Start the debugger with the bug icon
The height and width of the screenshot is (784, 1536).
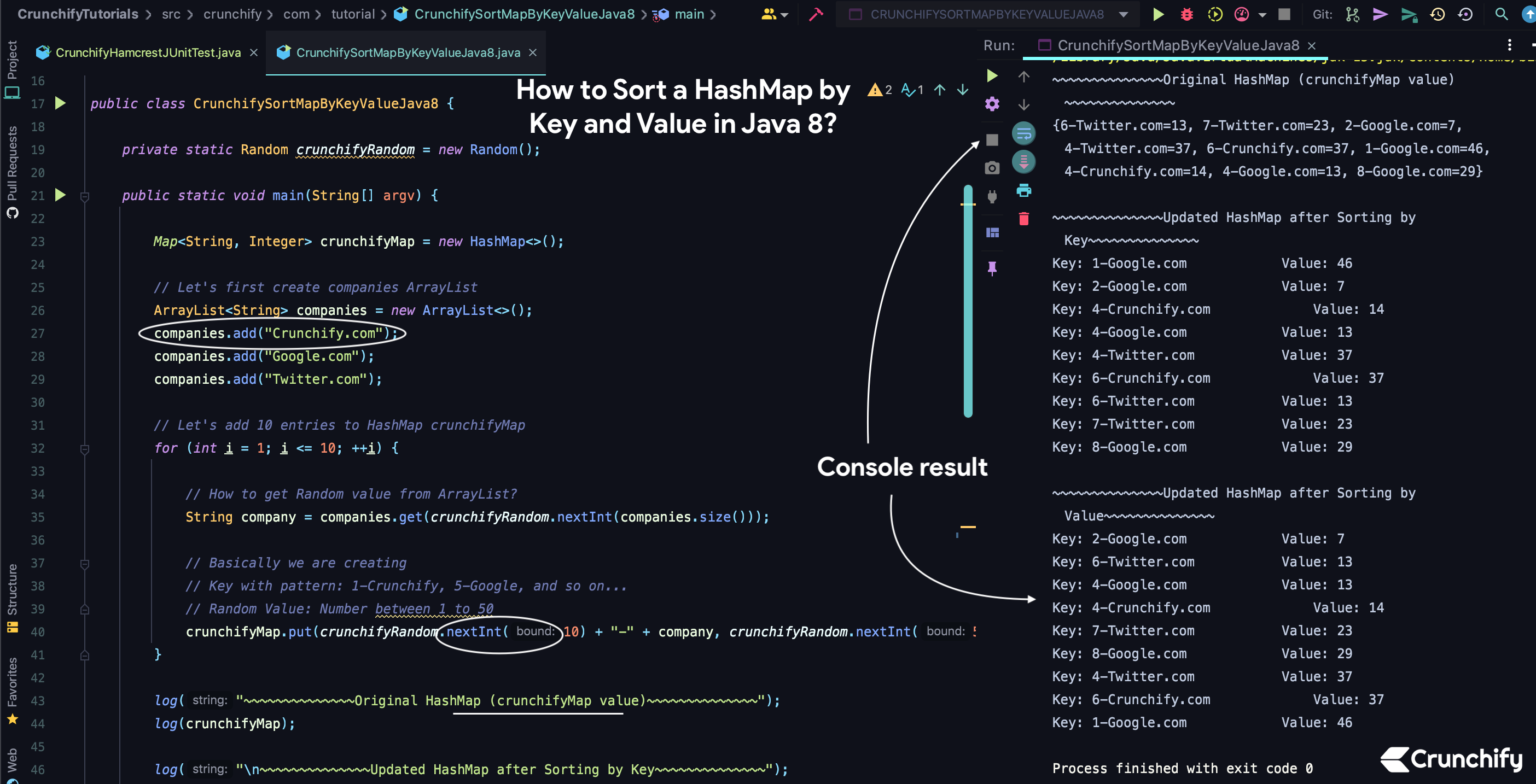coord(1187,14)
